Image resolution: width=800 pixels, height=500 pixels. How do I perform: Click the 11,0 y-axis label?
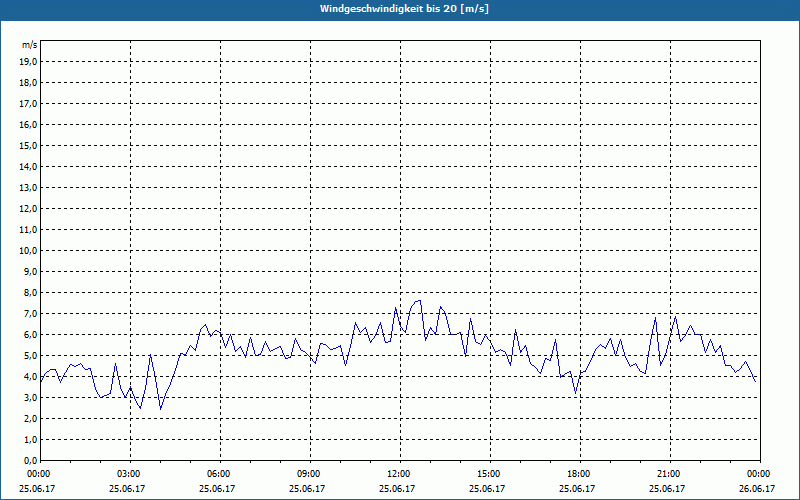coord(29,230)
